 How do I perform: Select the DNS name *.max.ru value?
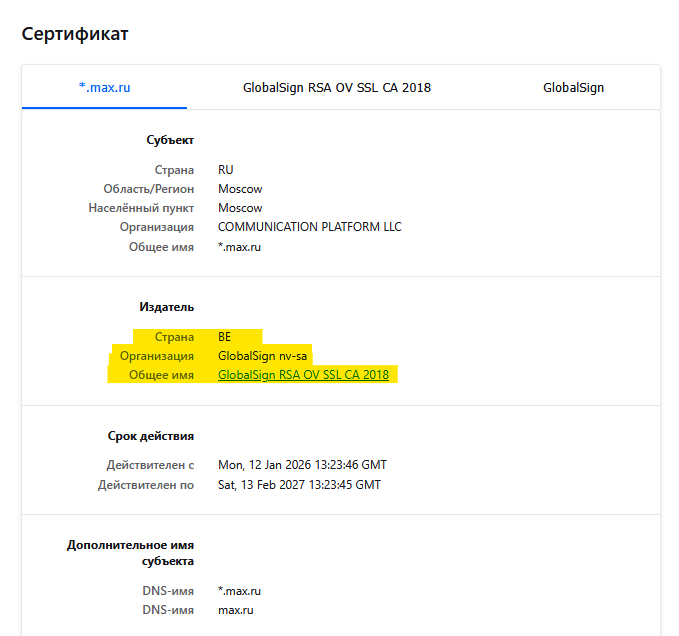click(x=239, y=591)
